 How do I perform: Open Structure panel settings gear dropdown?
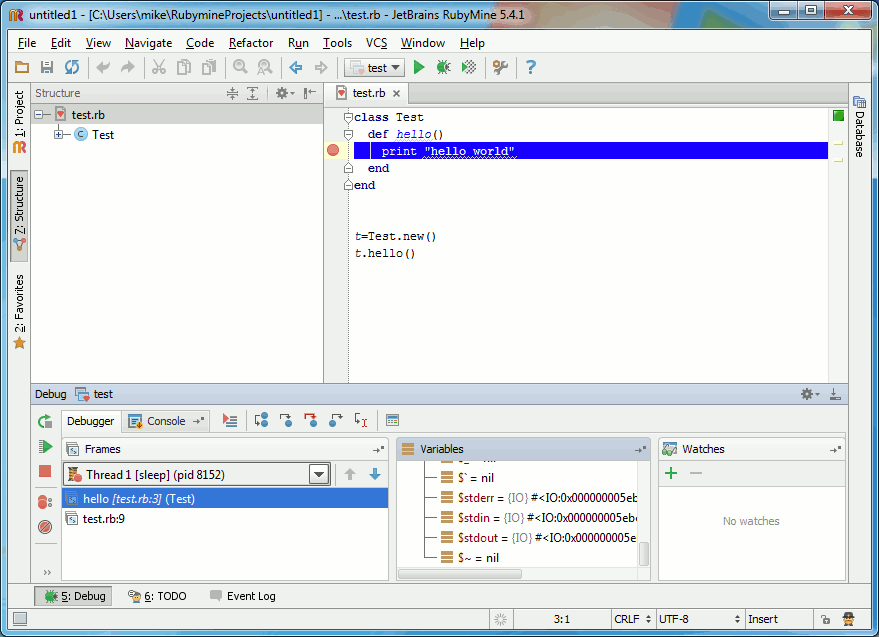285,93
